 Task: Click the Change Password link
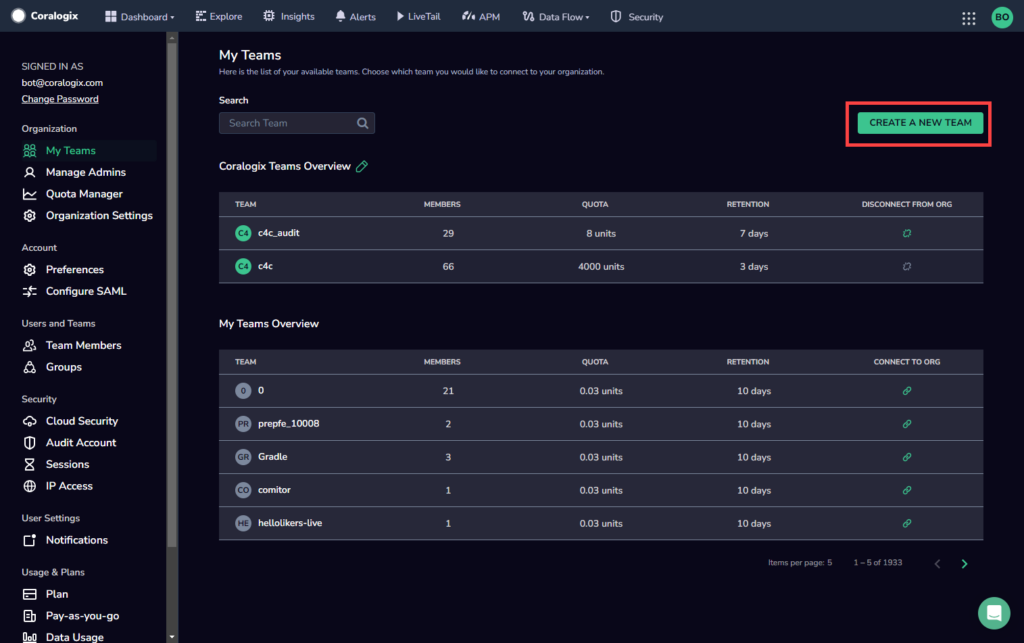(x=60, y=99)
